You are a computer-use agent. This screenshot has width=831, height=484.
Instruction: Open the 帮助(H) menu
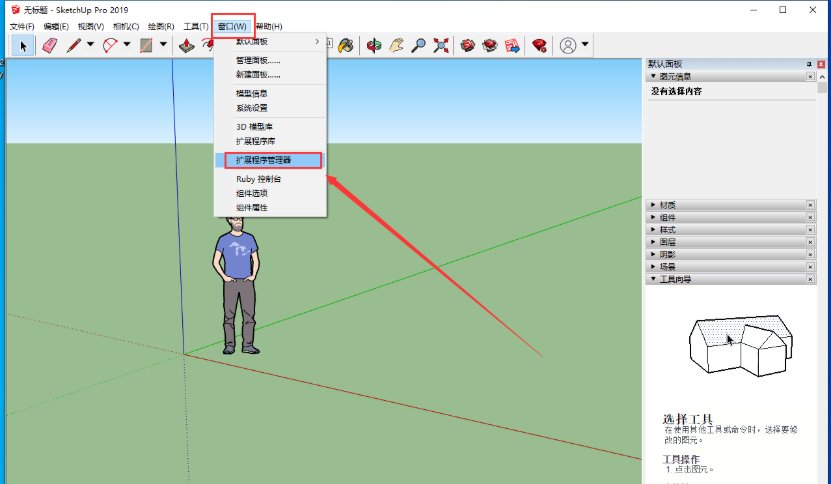click(269, 27)
